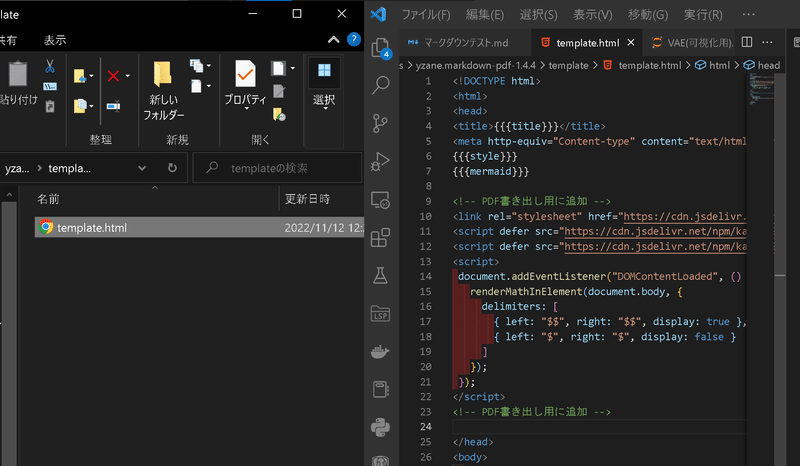The image size is (800, 466).
Task: Click the Copy path icon below the scissors
Action: pyautogui.click(x=49, y=86)
